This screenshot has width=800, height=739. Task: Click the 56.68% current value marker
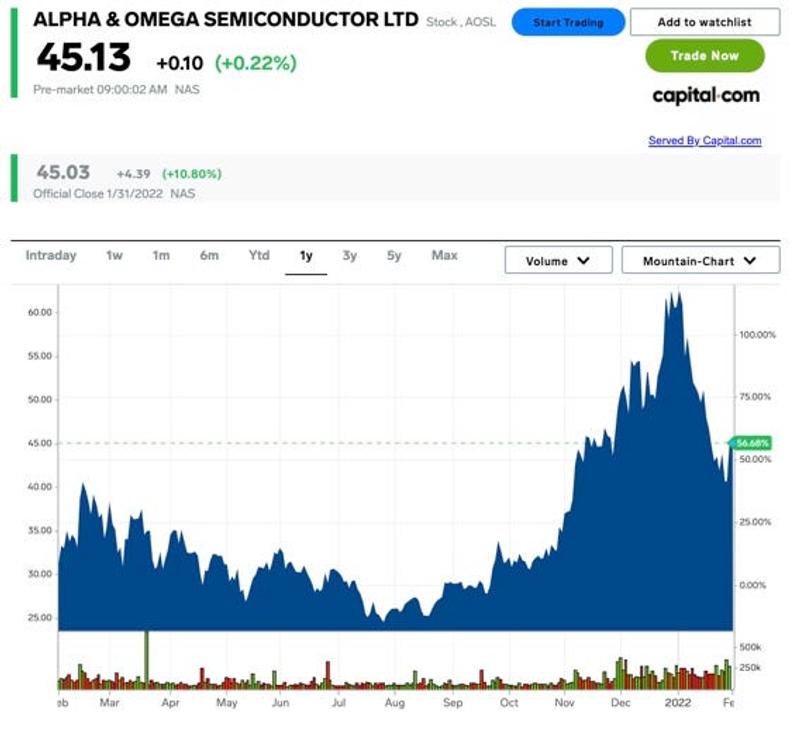pos(752,443)
